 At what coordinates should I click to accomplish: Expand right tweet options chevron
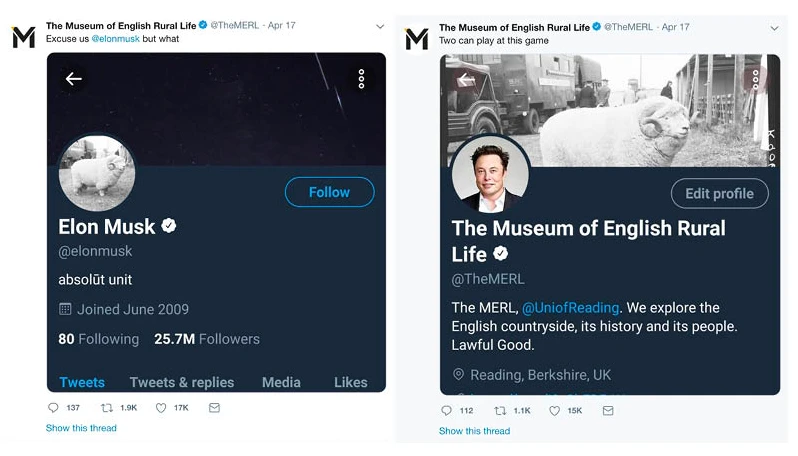click(774, 29)
